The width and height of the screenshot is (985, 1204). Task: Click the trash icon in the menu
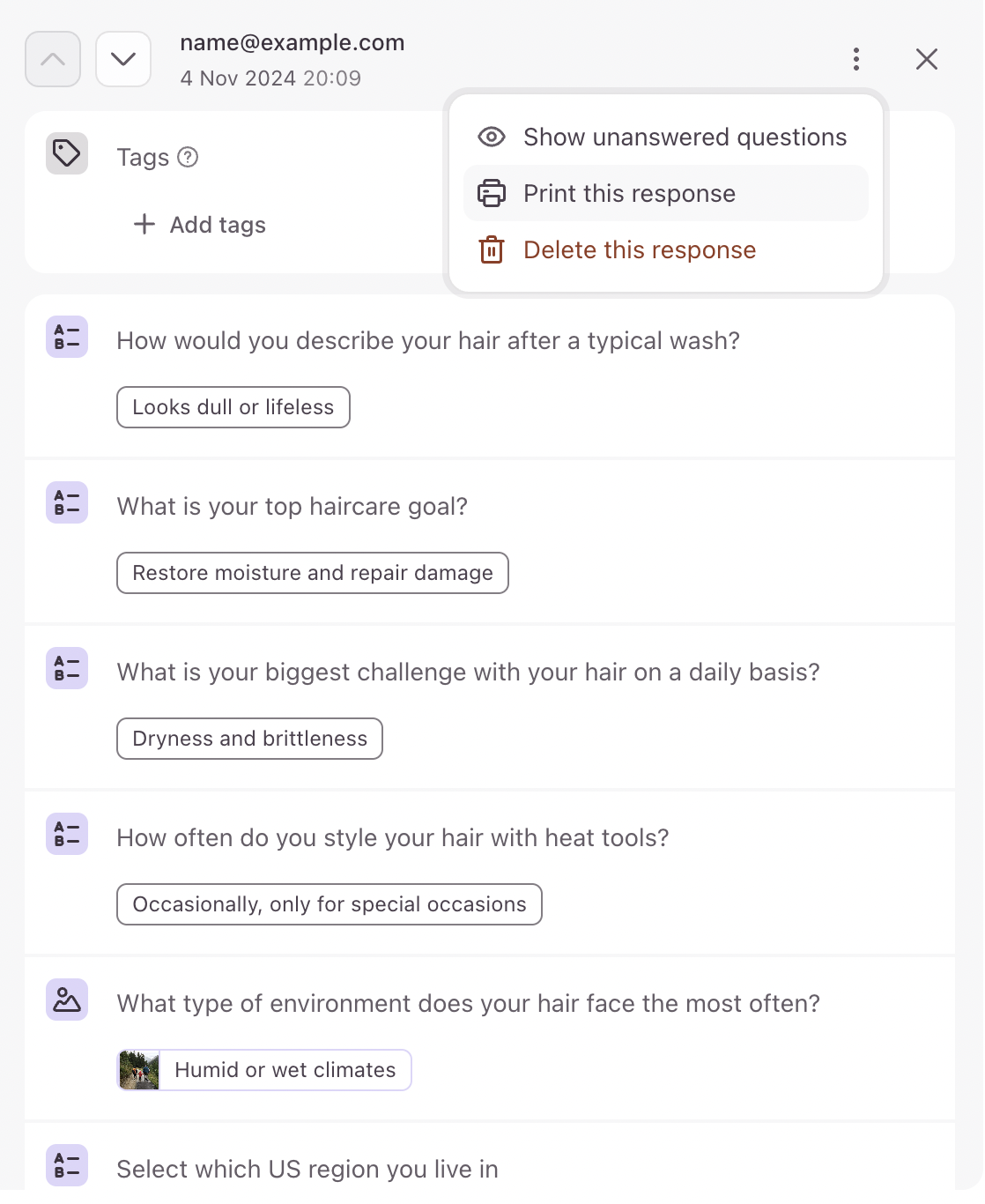[x=492, y=249]
